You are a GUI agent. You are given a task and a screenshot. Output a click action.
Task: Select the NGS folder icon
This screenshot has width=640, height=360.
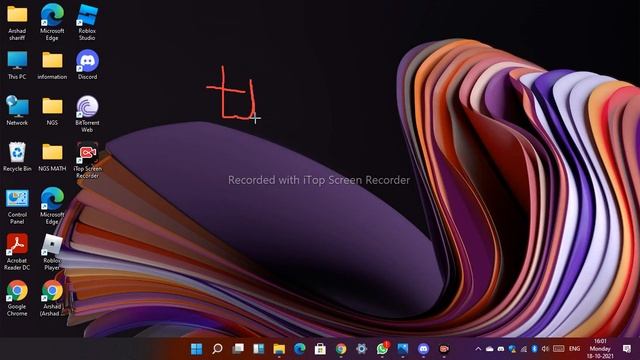click(x=52, y=111)
